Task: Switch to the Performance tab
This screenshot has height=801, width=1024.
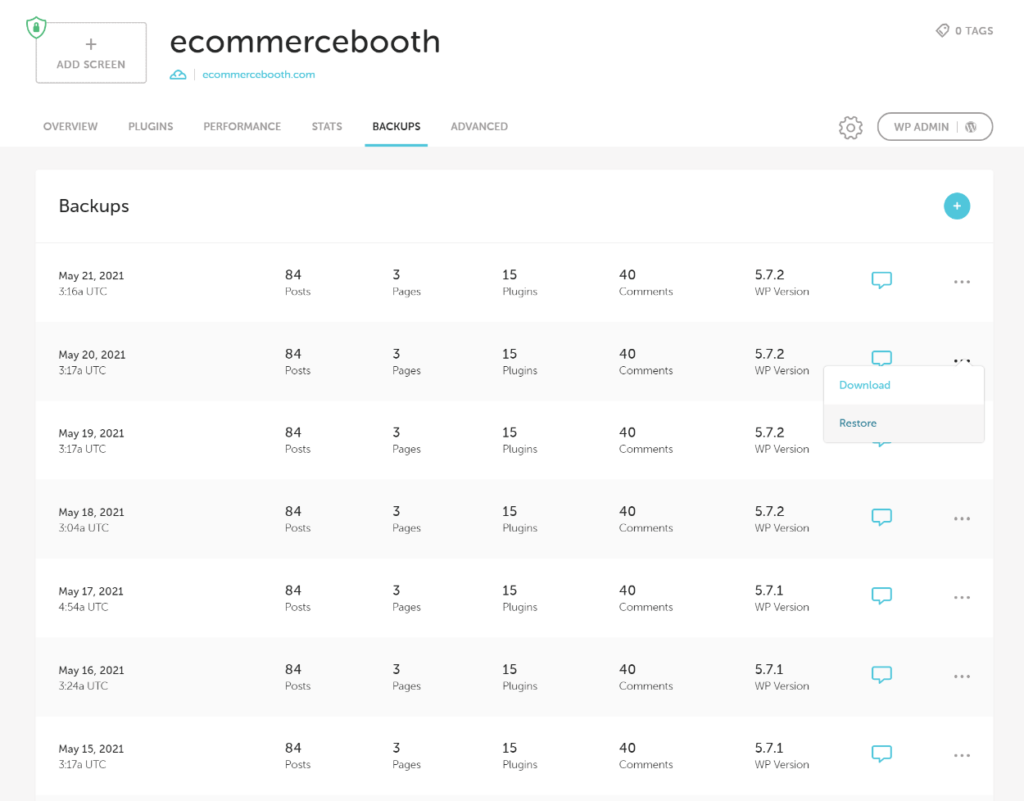Action: (242, 127)
